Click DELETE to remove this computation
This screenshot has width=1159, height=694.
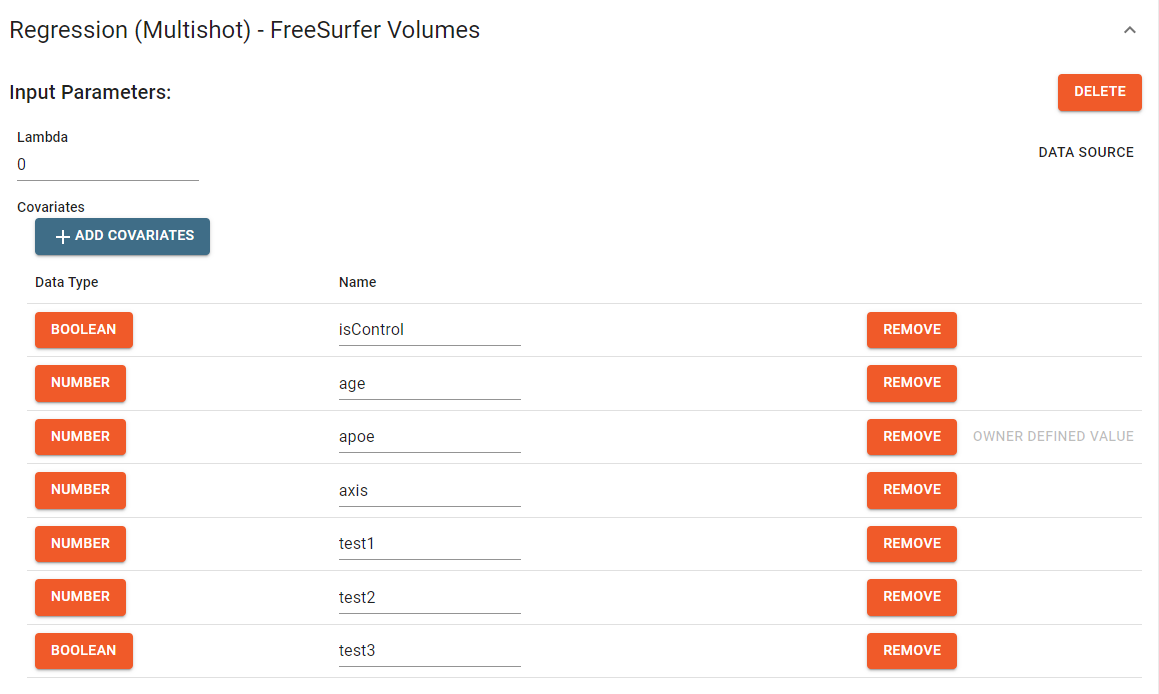pos(1099,91)
